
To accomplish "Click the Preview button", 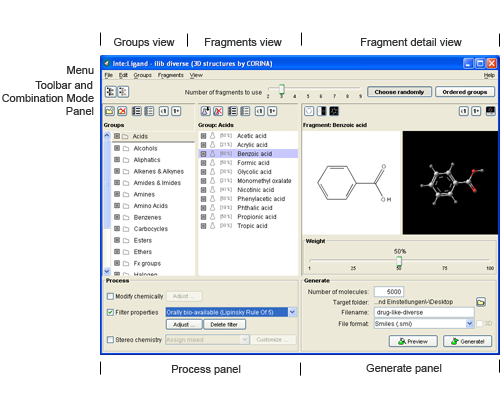I will [413, 341].
